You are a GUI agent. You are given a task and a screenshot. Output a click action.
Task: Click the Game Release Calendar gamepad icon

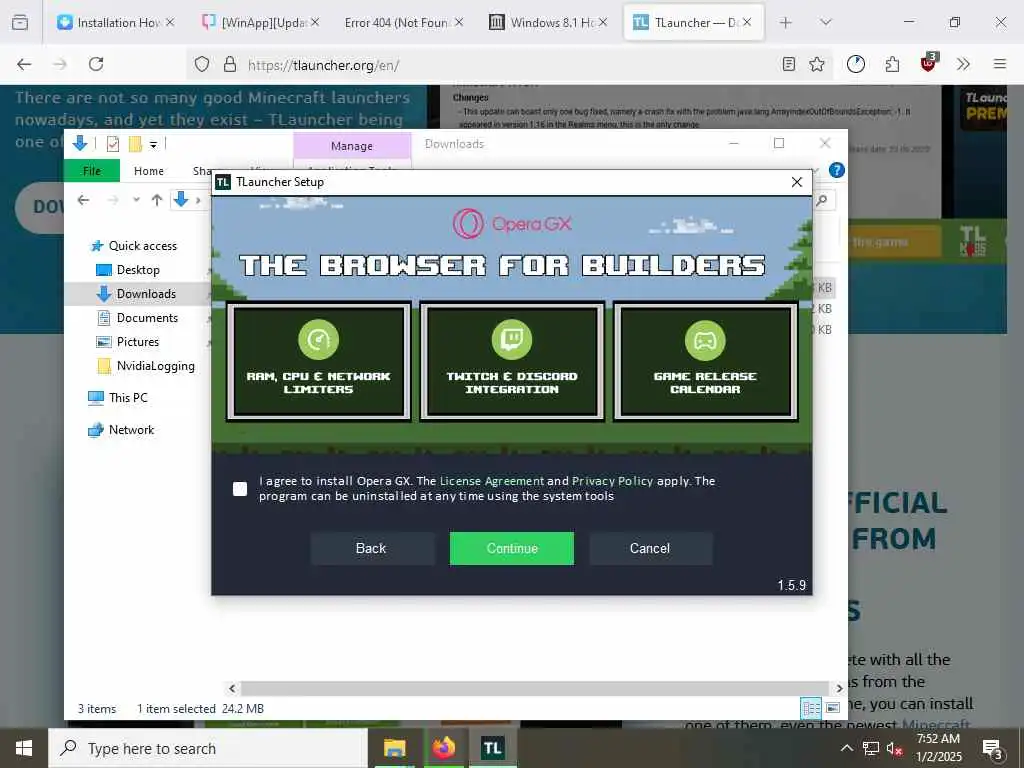tap(705, 340)
